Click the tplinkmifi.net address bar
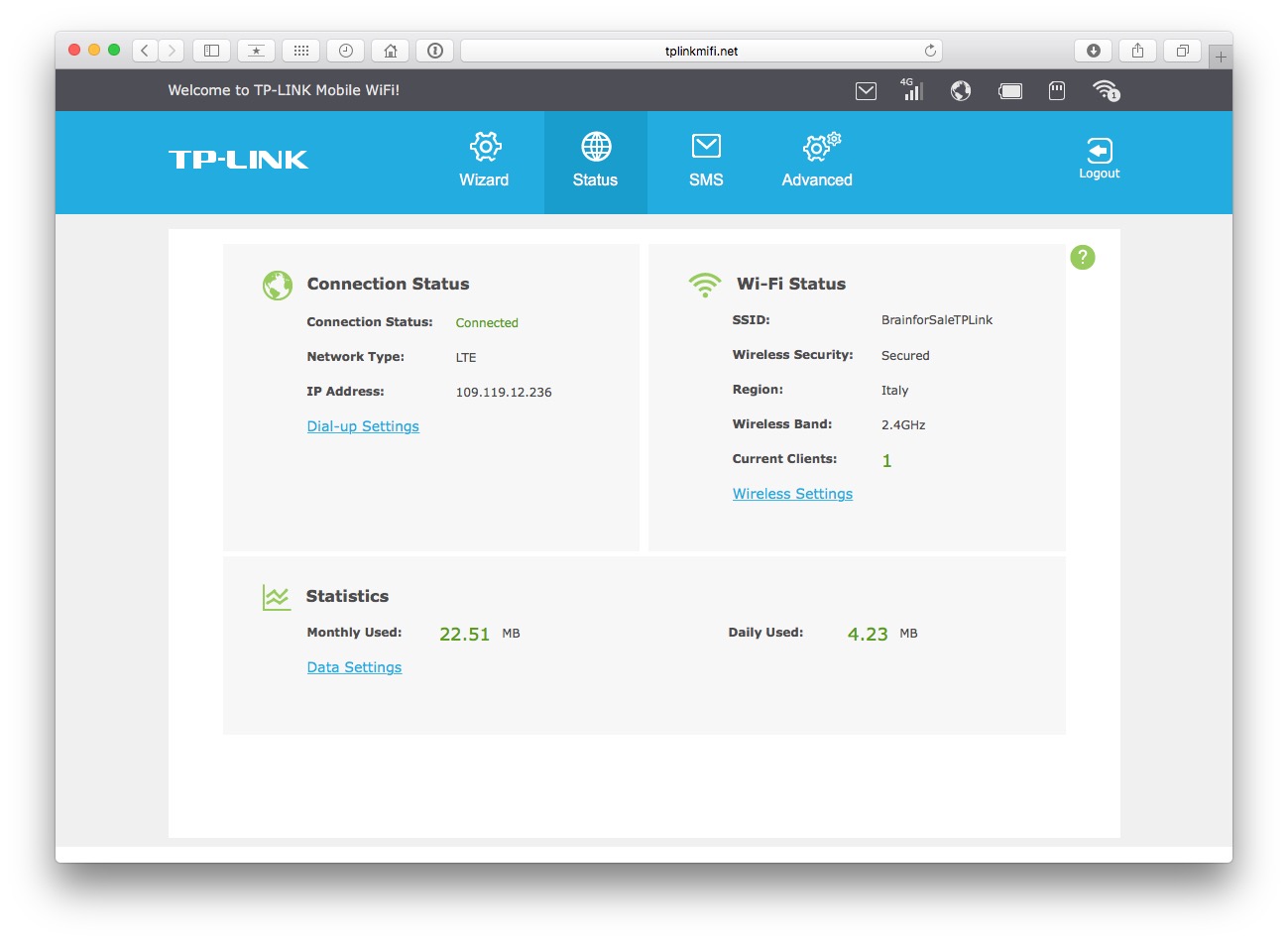 [x=701, y=51]
